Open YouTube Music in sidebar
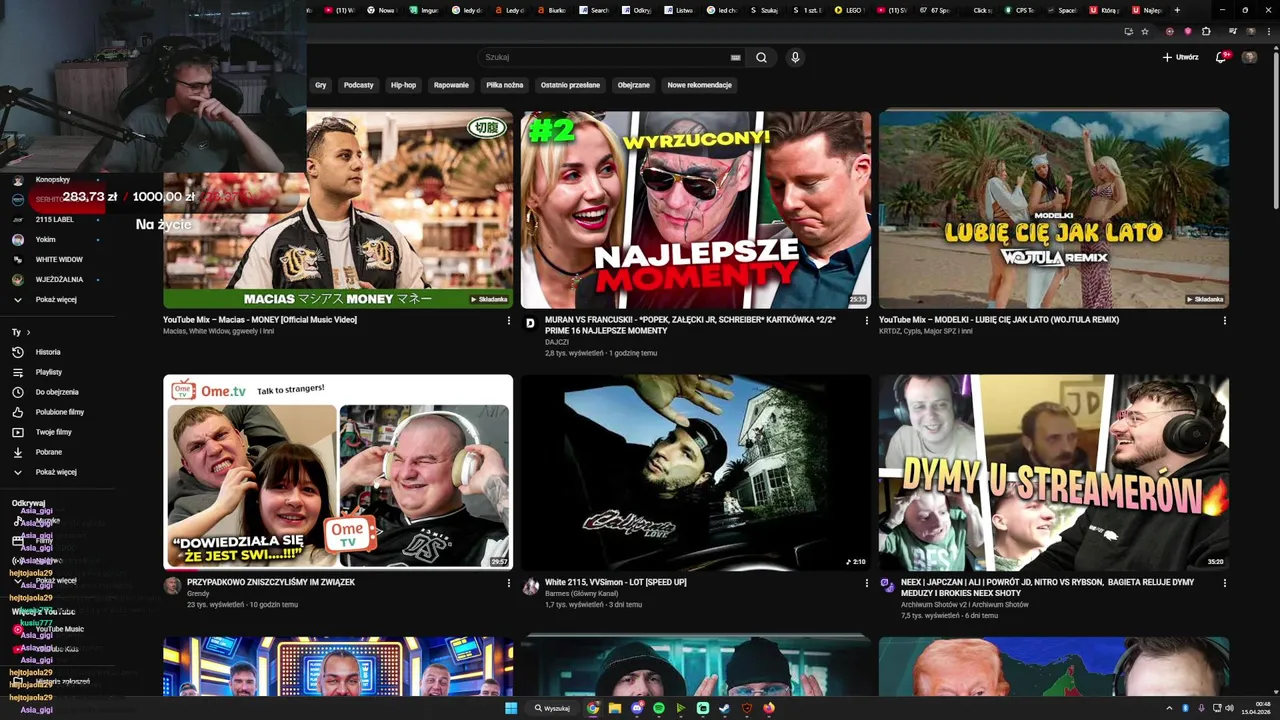Image resolution: width=1280 pixels, height=720 pixels. pos(58,629)
